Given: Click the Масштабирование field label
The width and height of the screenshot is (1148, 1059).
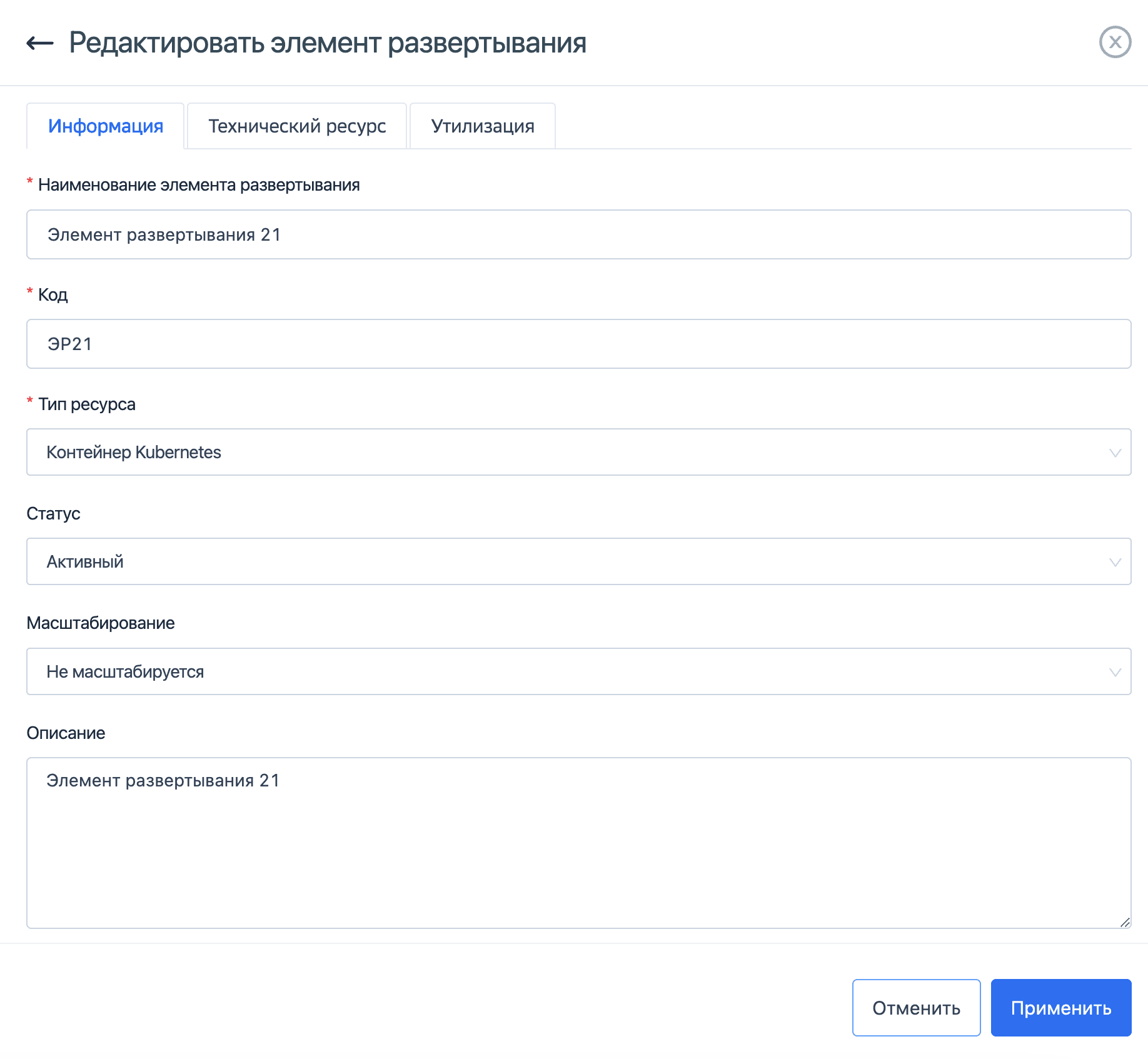Looking at the screenshot, I should (x=101, y=623).
